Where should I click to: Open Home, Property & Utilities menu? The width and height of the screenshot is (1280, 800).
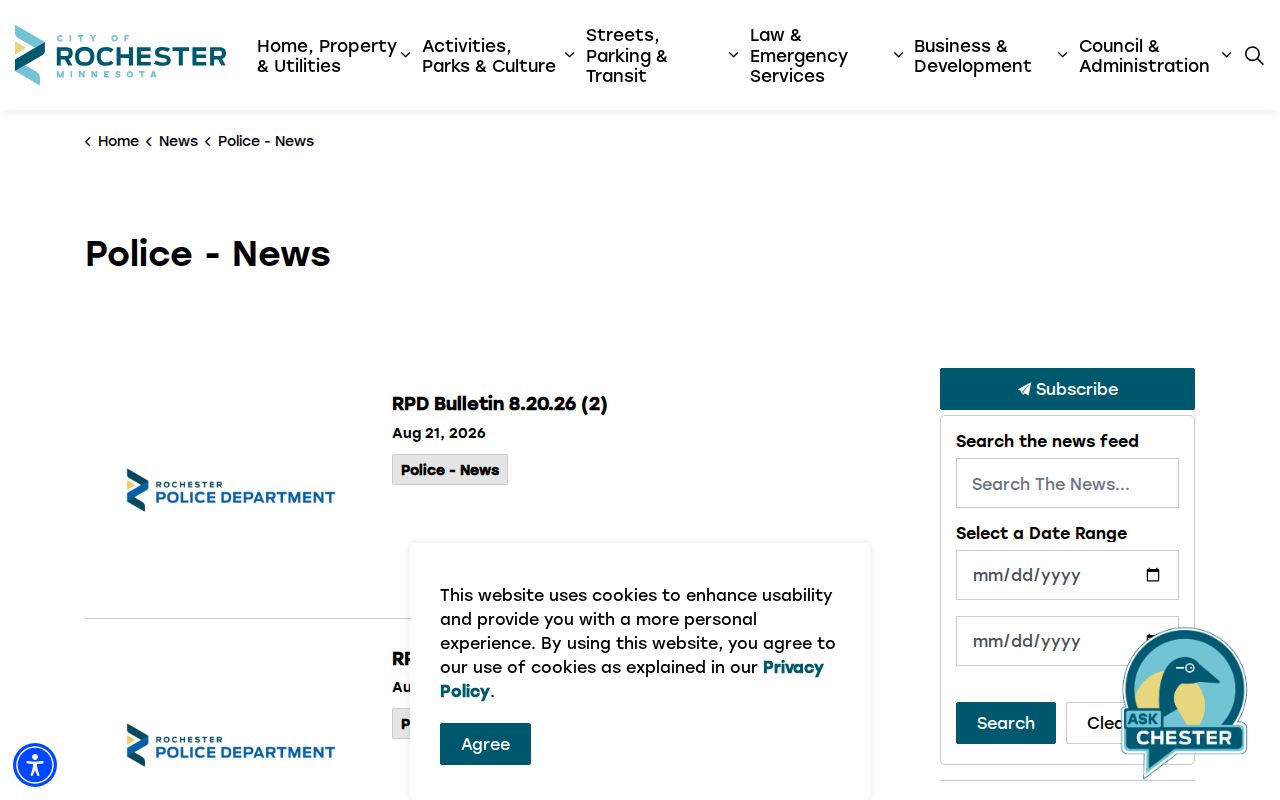327,56
